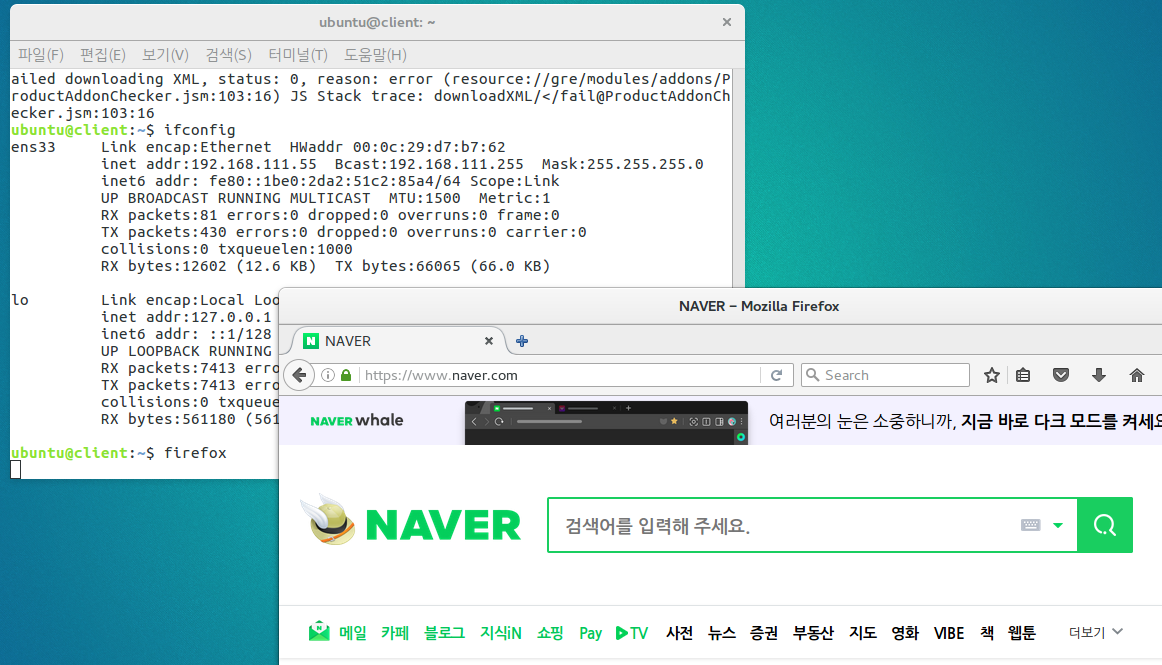
Task: Open 블로그 link on NAVER
Action: coord(444,632)
